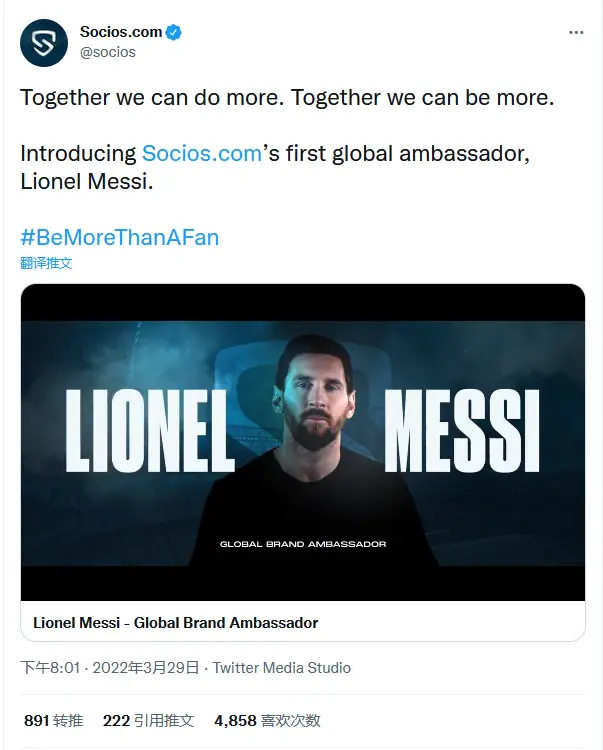View the 222 引用推文 quote tweets
Screen dimensions: 603x750
click(148, 720)
